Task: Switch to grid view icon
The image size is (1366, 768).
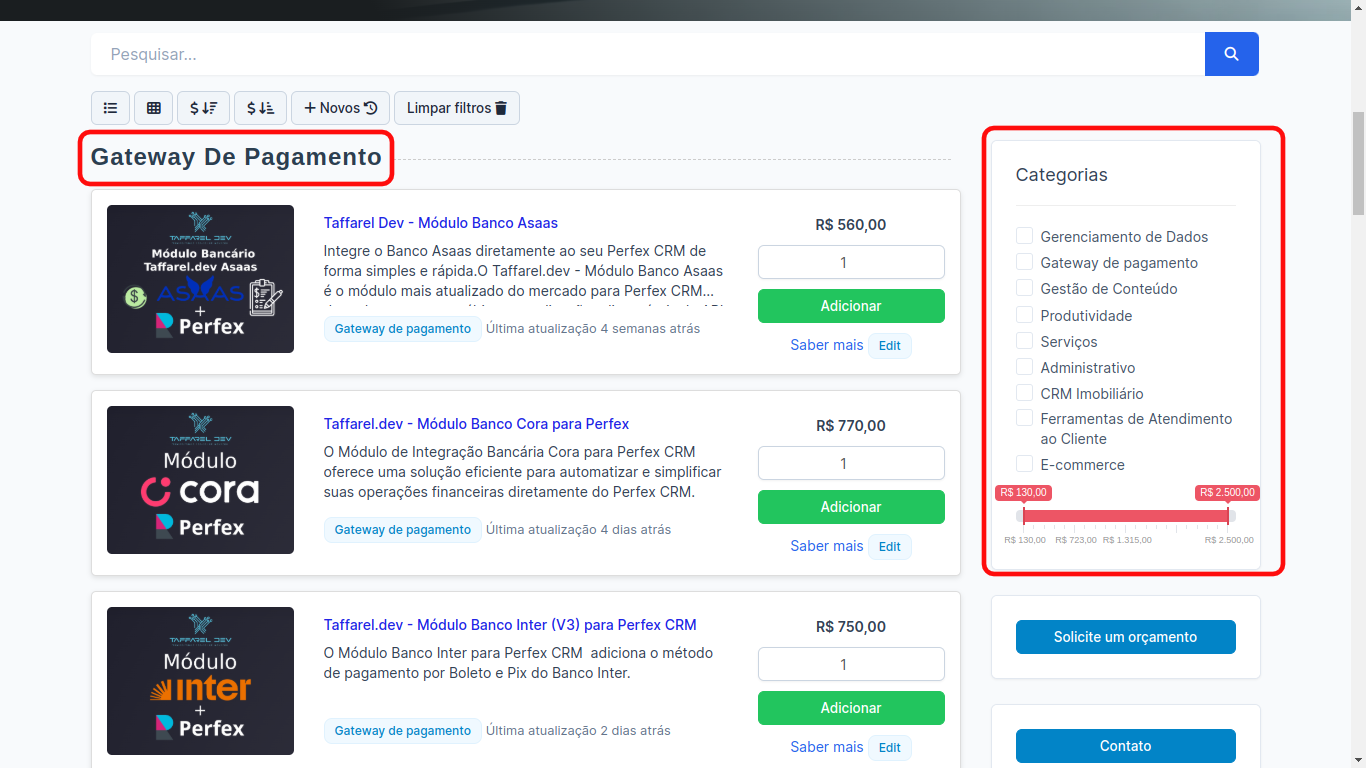Action: click(153, 107)
